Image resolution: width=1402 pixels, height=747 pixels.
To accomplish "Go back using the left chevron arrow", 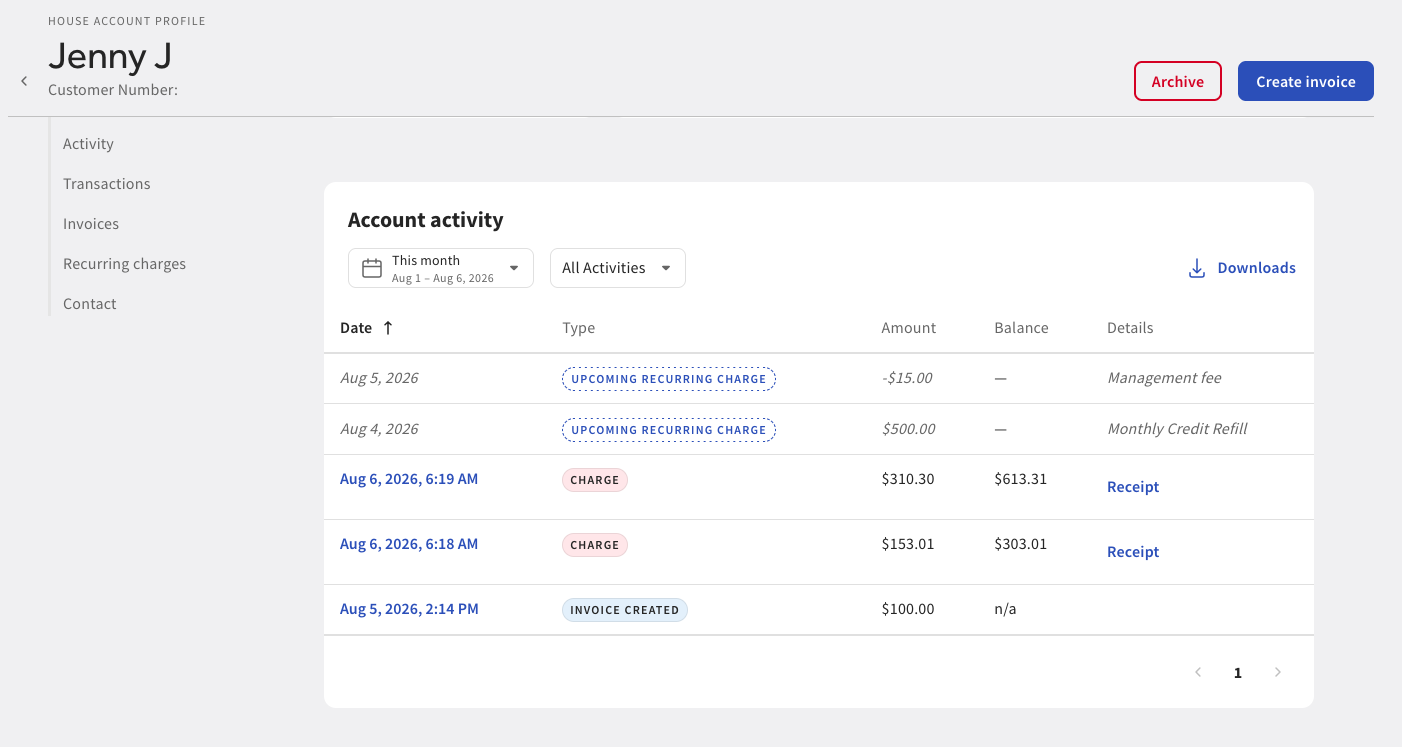I will pyautogui.click(x=24, y=81).
